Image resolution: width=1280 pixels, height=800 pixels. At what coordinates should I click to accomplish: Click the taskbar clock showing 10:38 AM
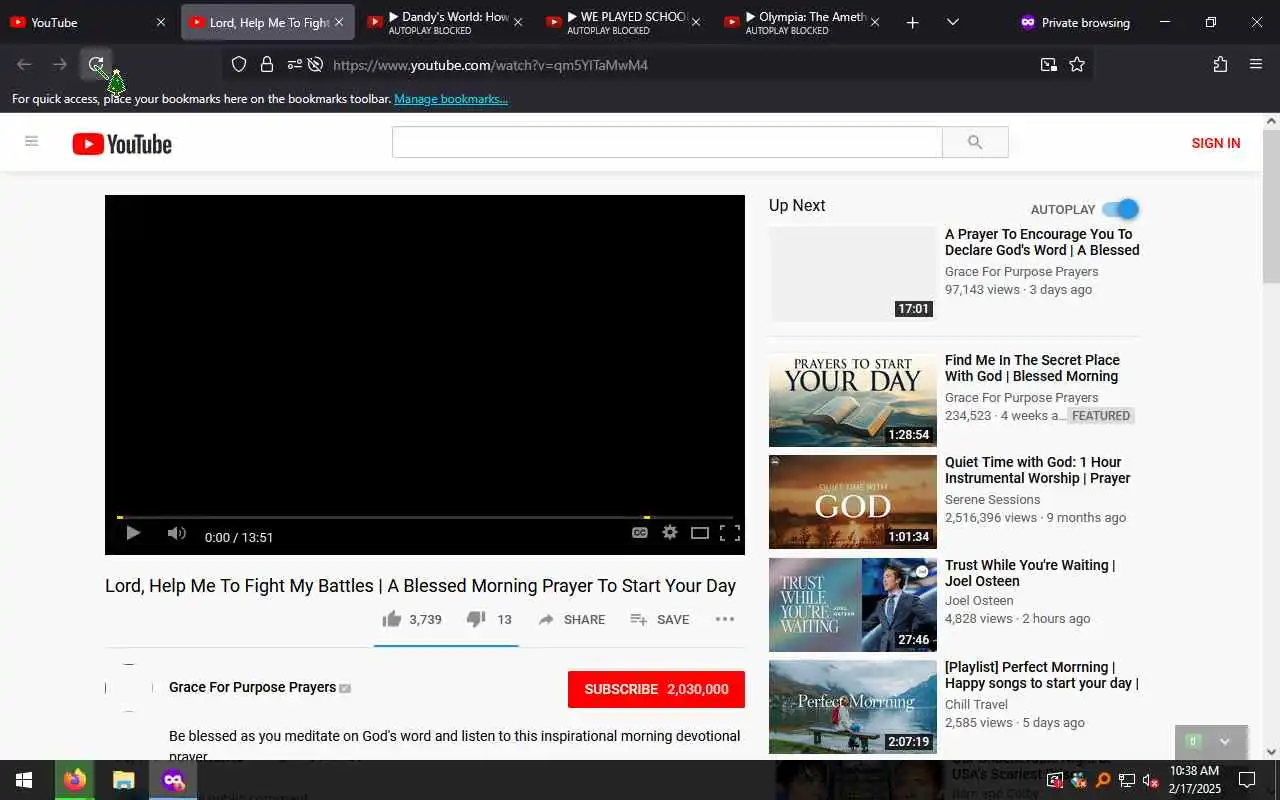click(x=1195, y=780)
